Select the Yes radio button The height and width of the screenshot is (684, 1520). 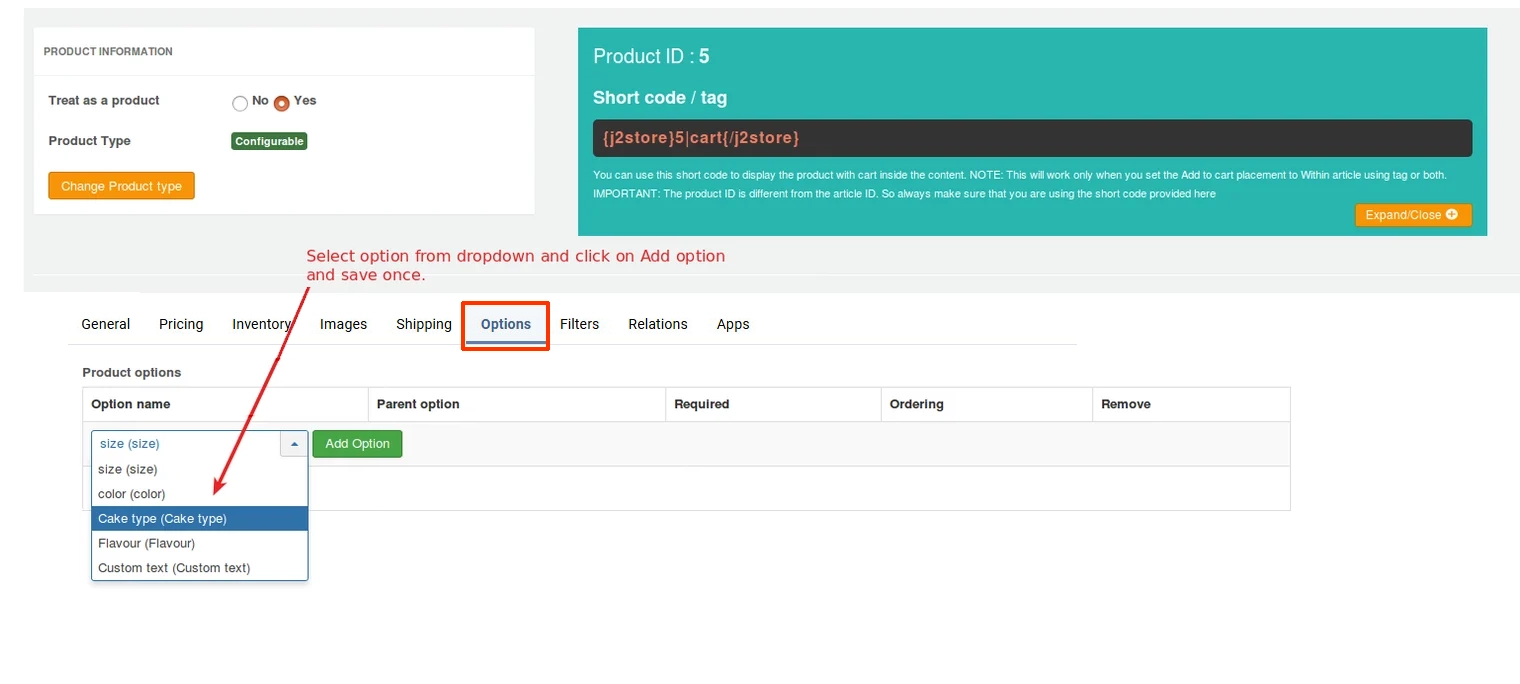pos(282,103)
